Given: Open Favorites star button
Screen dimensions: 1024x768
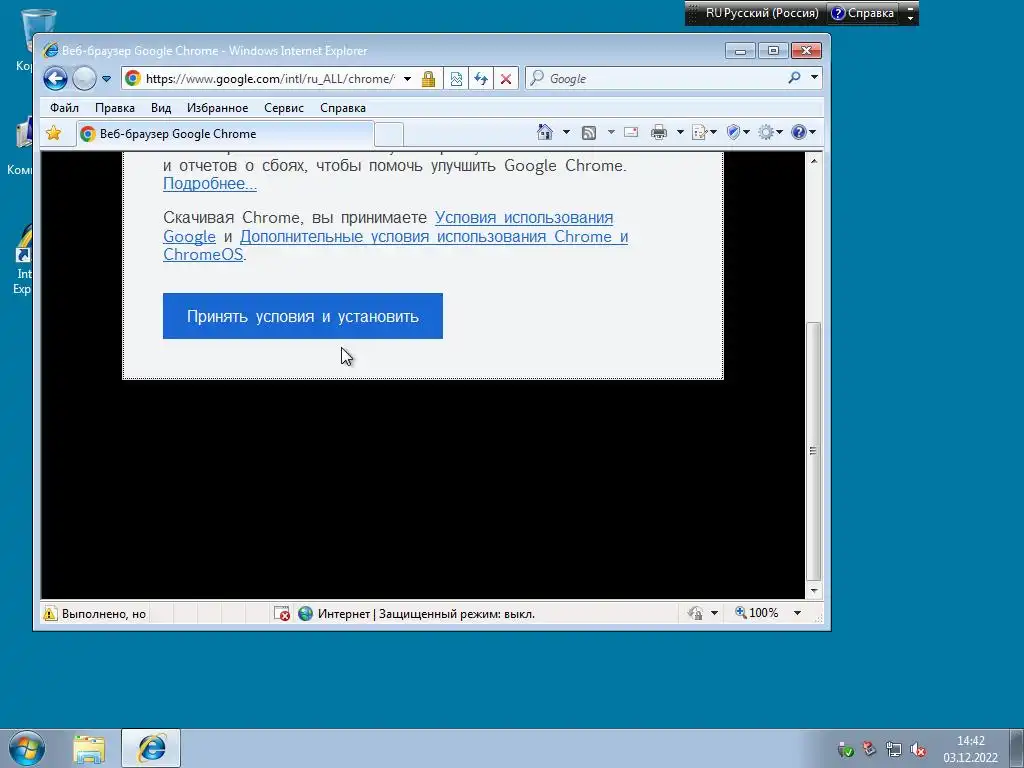Looking at the screenshot, I should pyautogui.click(x=54, y=133).
